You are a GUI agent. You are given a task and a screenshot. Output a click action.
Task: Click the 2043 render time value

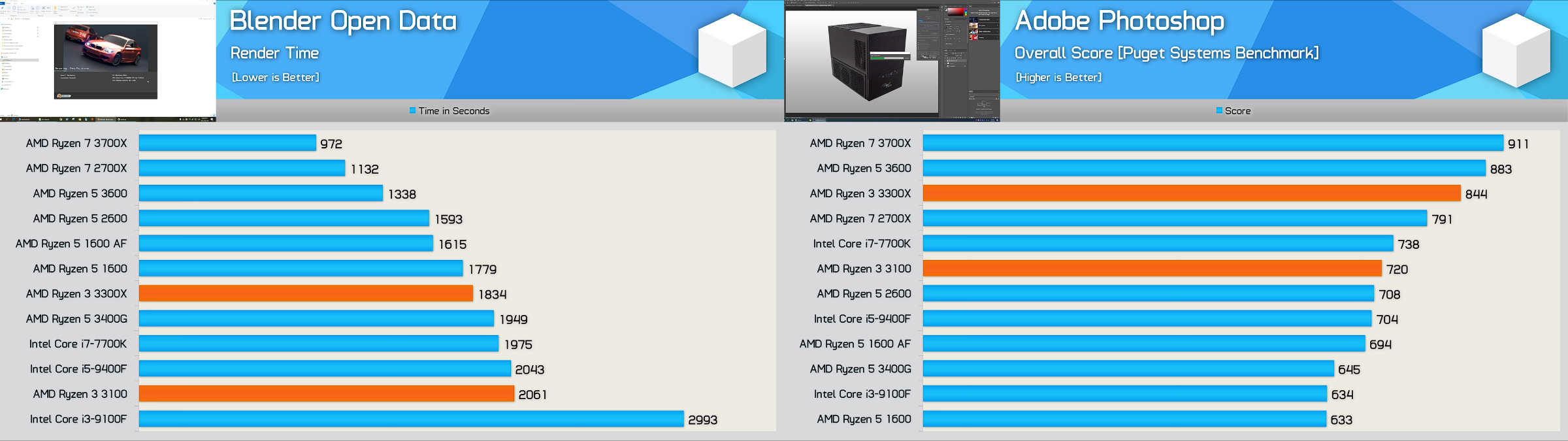530,370
